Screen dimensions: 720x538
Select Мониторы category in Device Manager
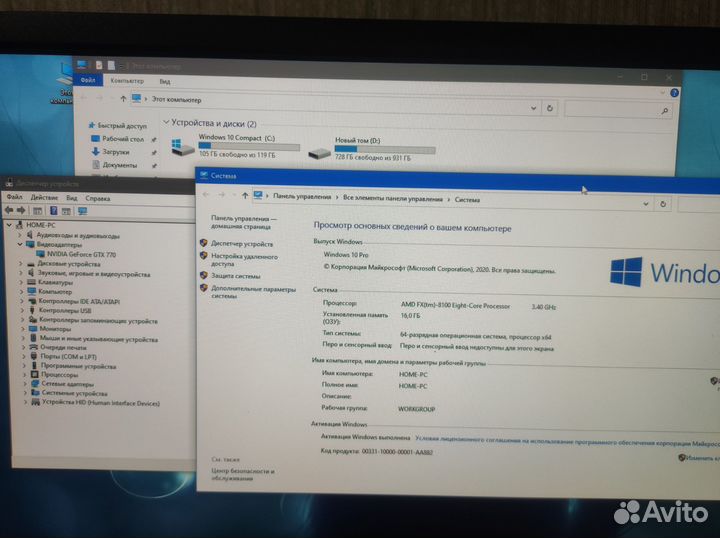[x=50, y=329]
